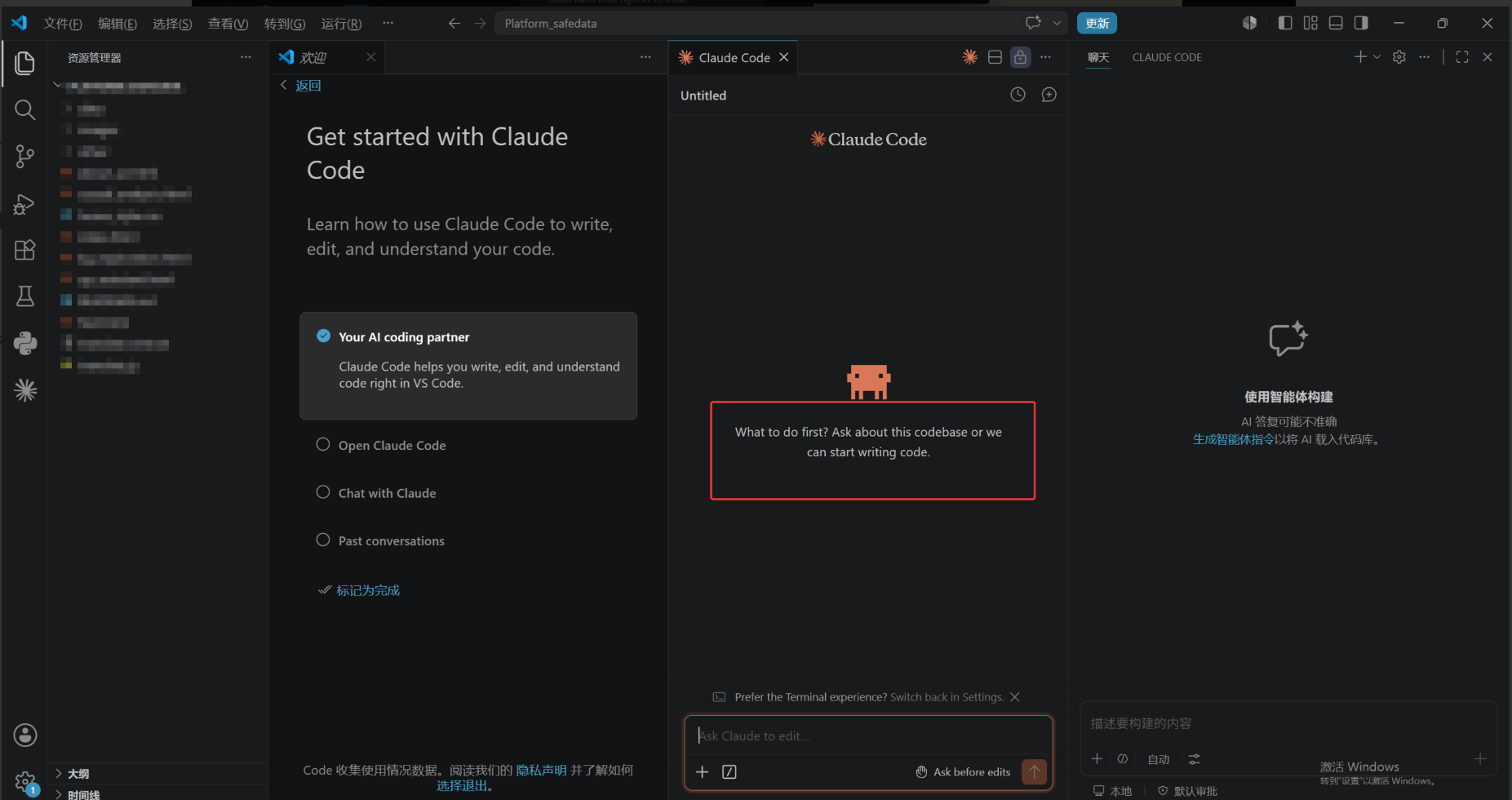The width and height of the screenshot is (1512, 800).
Task: Open slash commands in the Claude prompt box
Action: (729, 771)
